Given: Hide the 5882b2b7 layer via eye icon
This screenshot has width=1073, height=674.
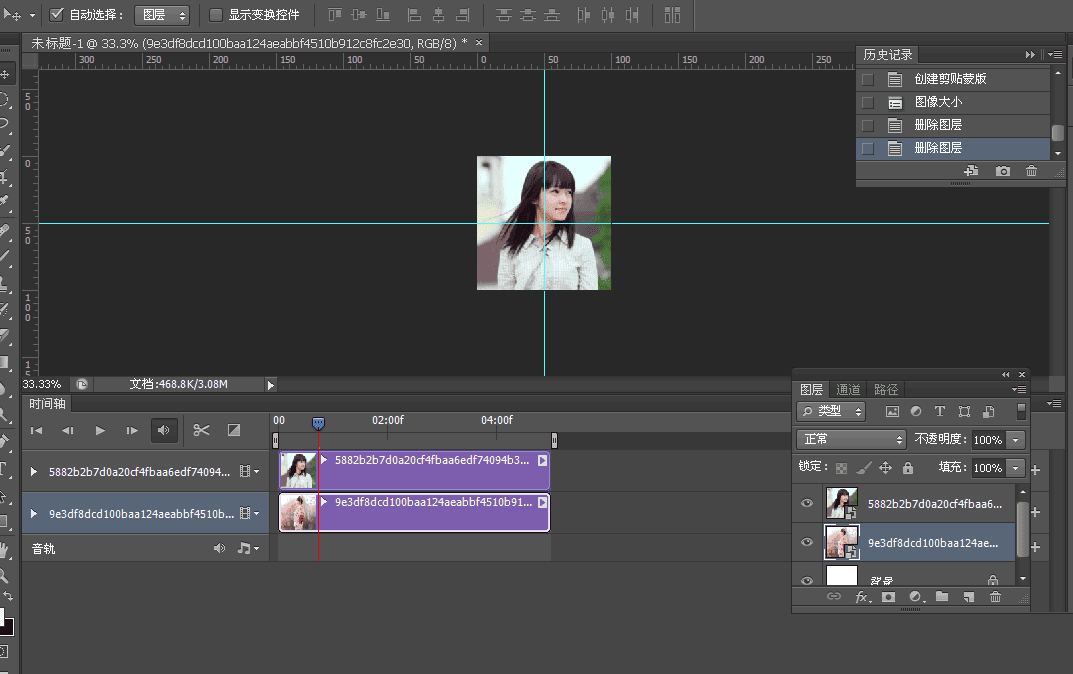Looking at the screenshot, I should [807, 504].
